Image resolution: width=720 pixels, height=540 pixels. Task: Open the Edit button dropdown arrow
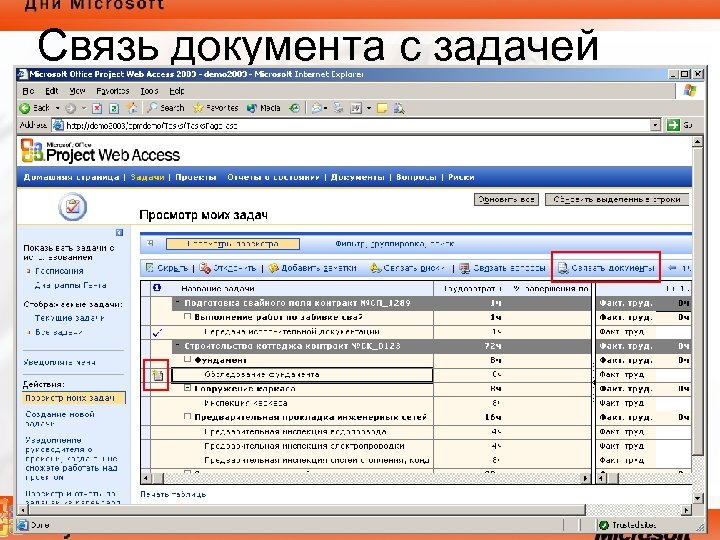[x=369, y=108]
